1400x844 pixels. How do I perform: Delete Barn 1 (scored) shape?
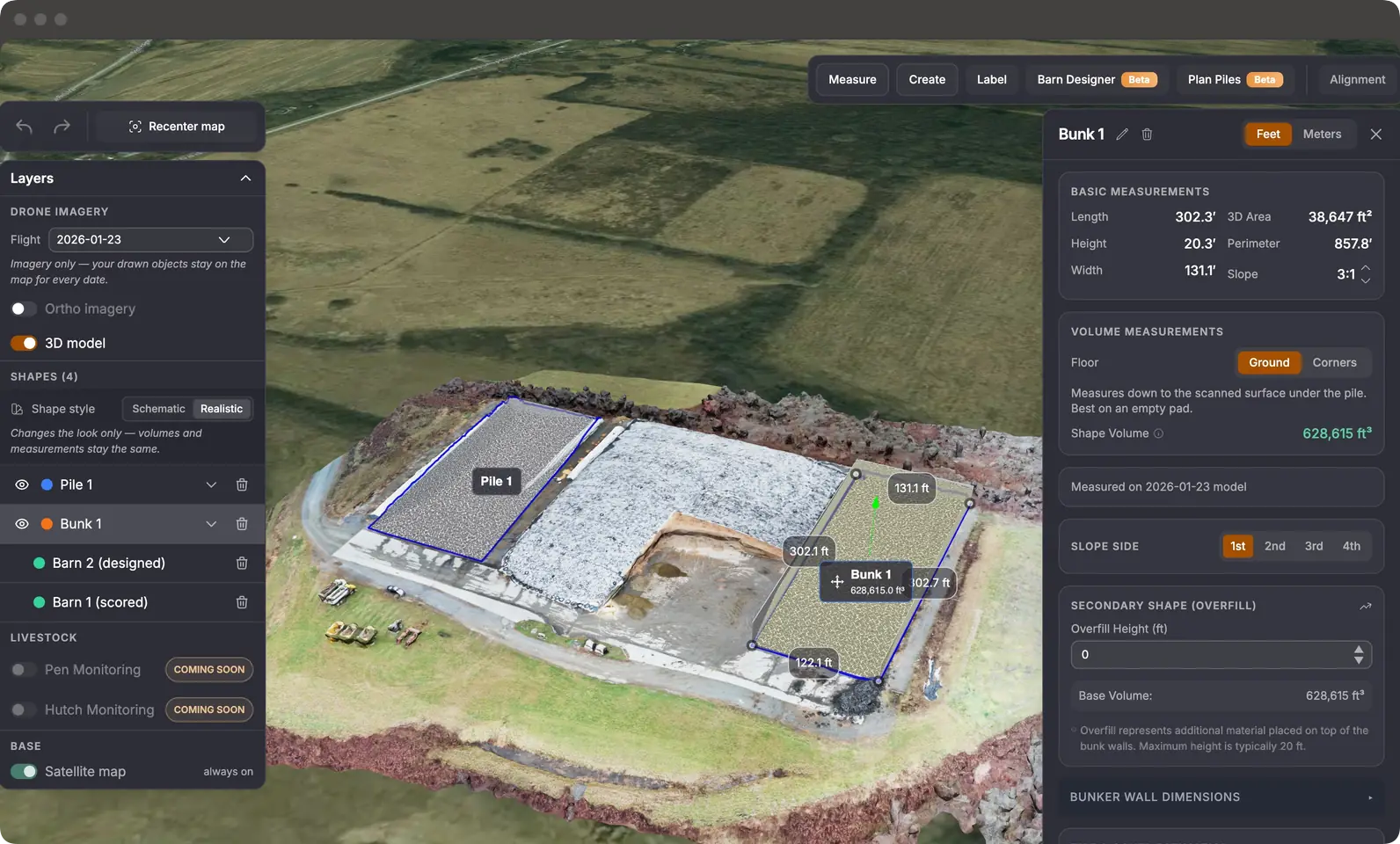point(242,602)
